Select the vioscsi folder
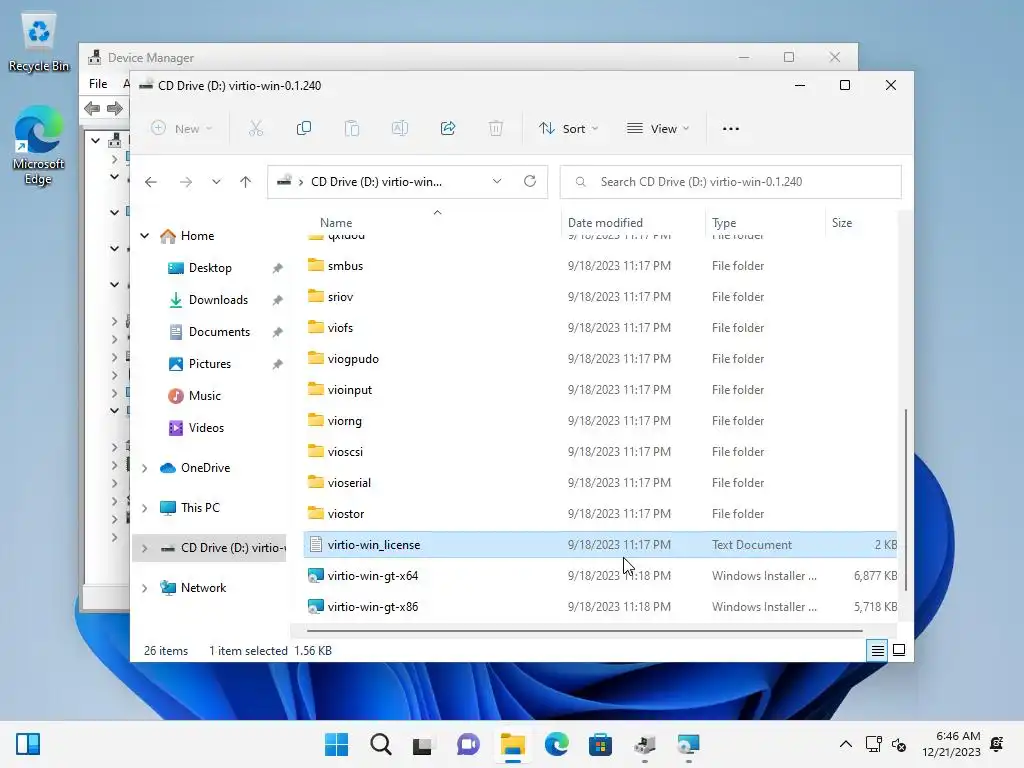 (600, 452)
